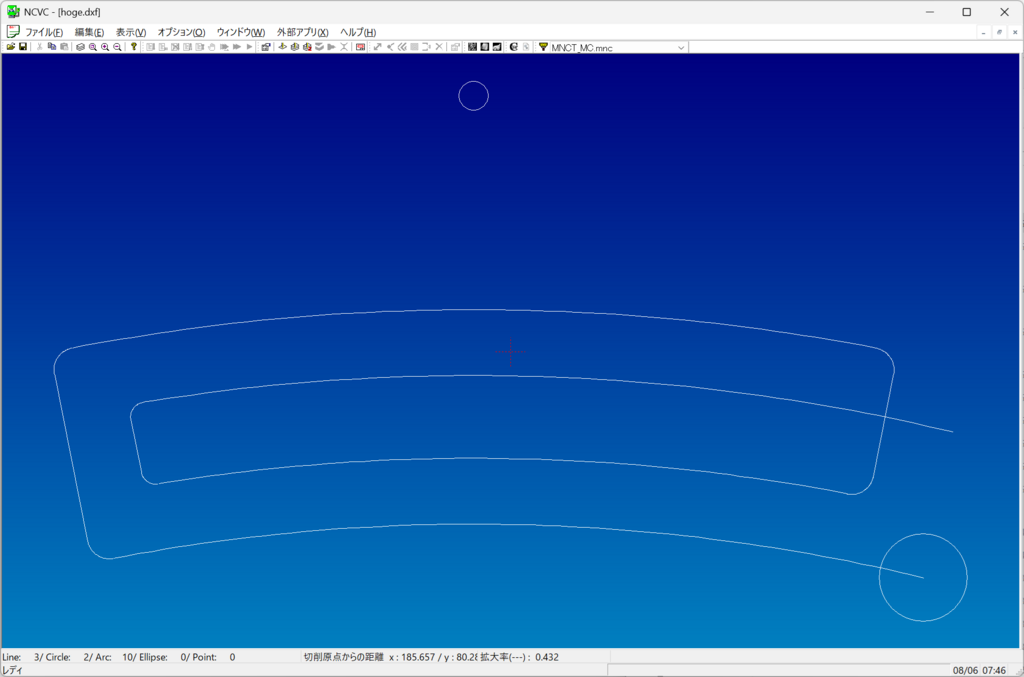Click the round C toolbar icon
Image resolution: width=1024 pixels, height=677 pixels.
(x=513, y=47)
